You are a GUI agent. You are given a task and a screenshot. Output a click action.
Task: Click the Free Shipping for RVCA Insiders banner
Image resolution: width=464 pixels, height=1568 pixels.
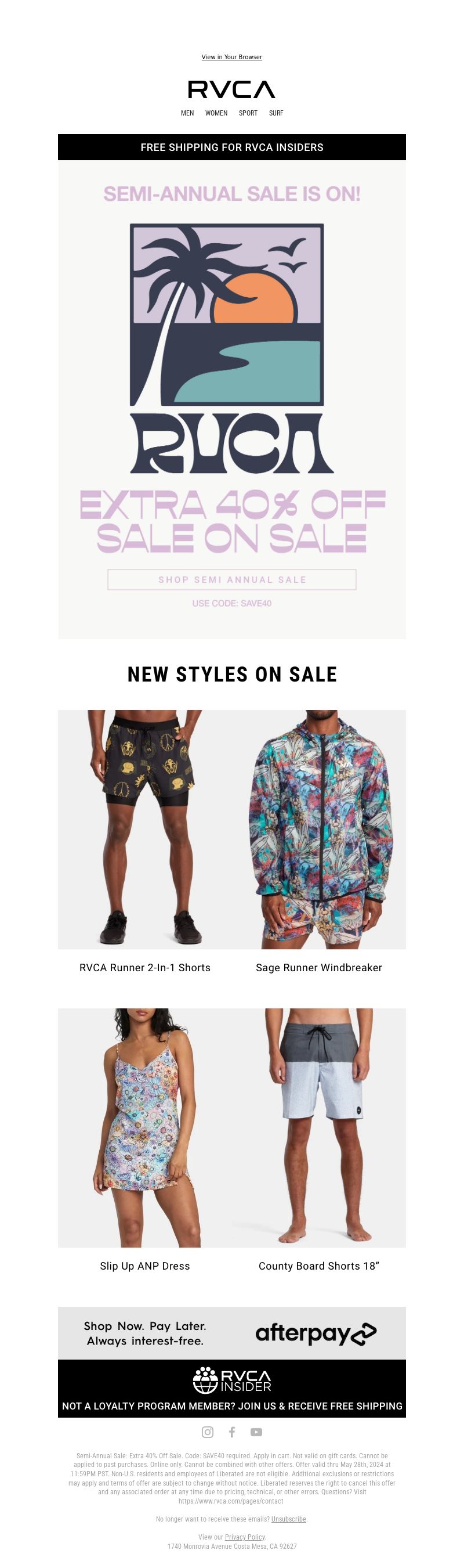pos(231,147)
